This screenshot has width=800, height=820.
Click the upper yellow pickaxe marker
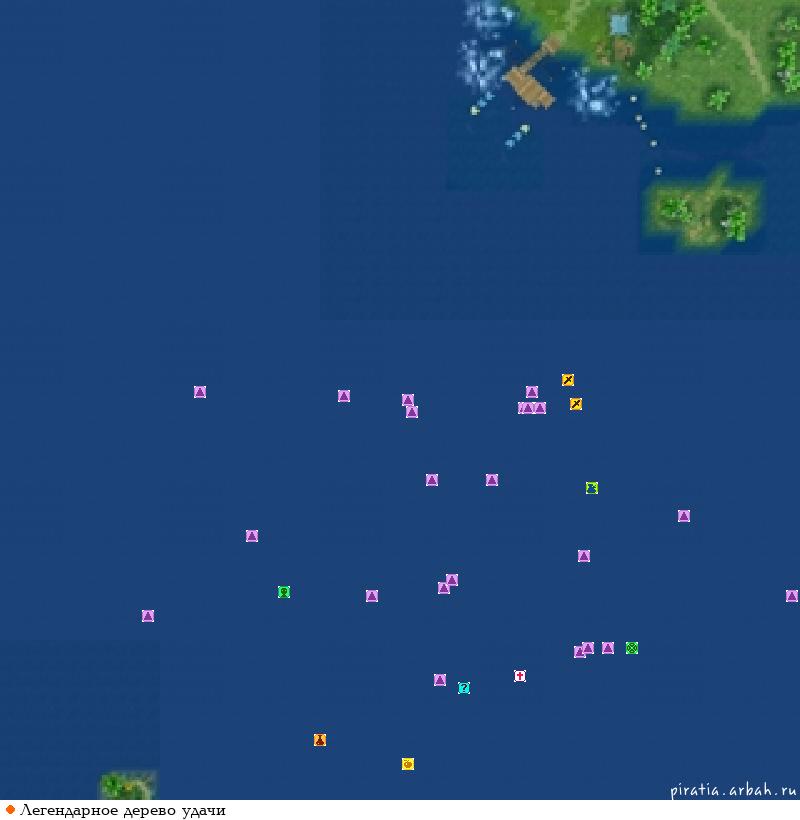click(568, 380)
